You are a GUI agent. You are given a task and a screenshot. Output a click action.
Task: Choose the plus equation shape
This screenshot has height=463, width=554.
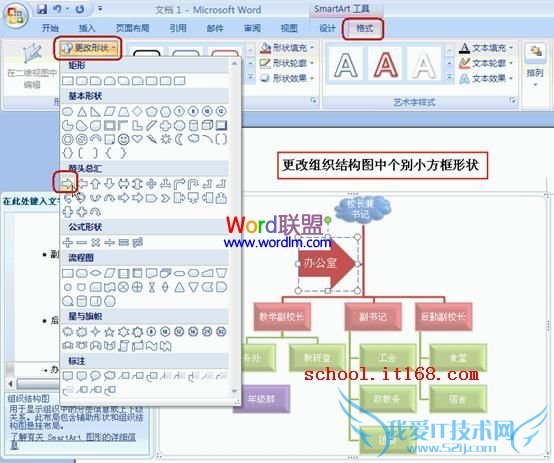pyautogui.click(x=67, y=242)
